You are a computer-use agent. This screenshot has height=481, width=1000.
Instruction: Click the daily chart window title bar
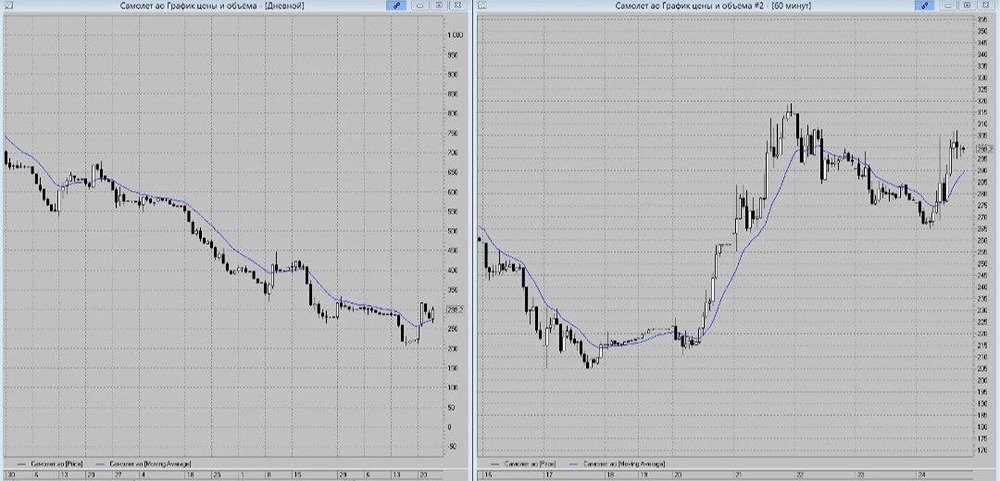pyautogui.click(x=212, y=5)
